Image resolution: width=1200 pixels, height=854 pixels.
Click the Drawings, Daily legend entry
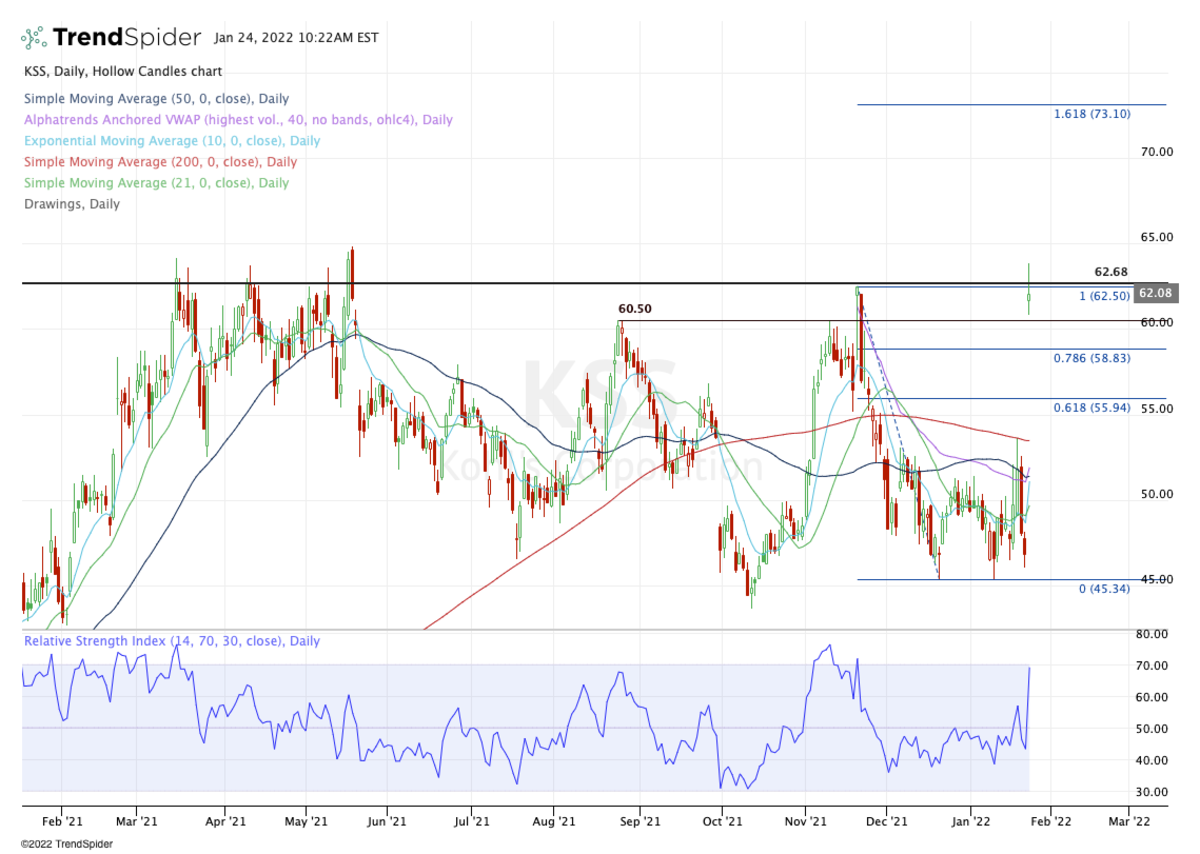[71, 204]
